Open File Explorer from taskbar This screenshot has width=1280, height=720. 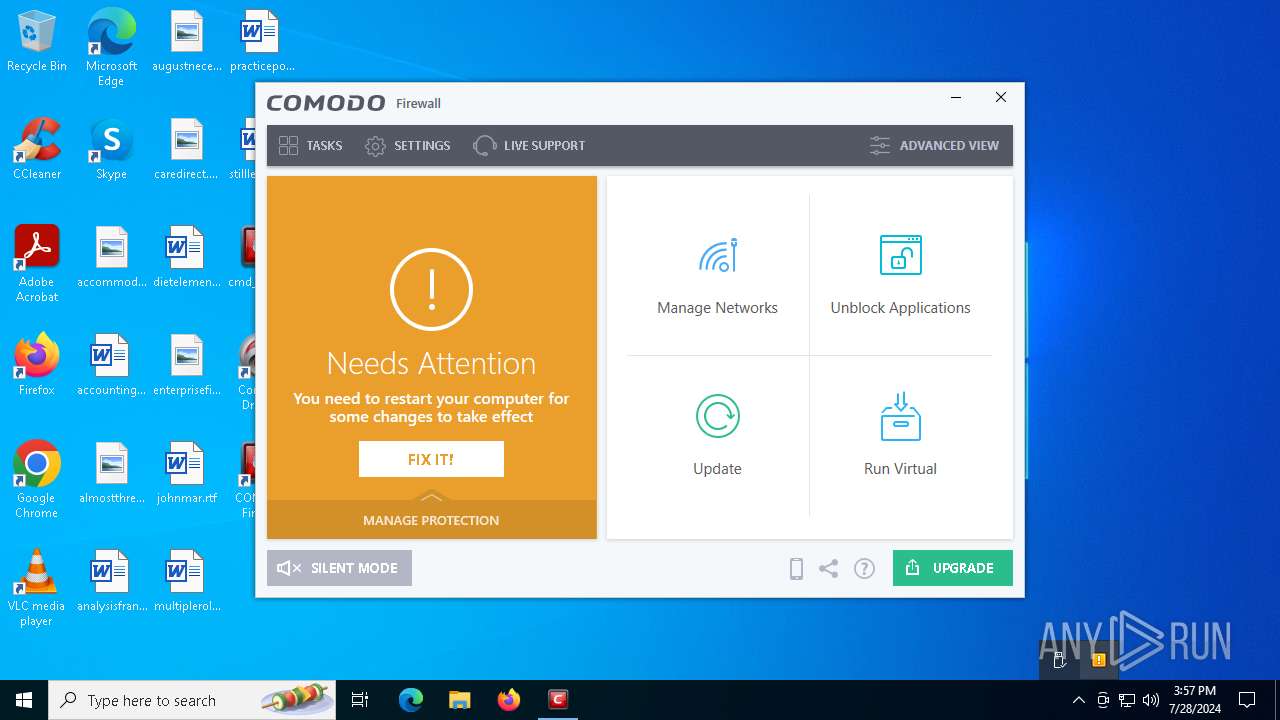459,700
